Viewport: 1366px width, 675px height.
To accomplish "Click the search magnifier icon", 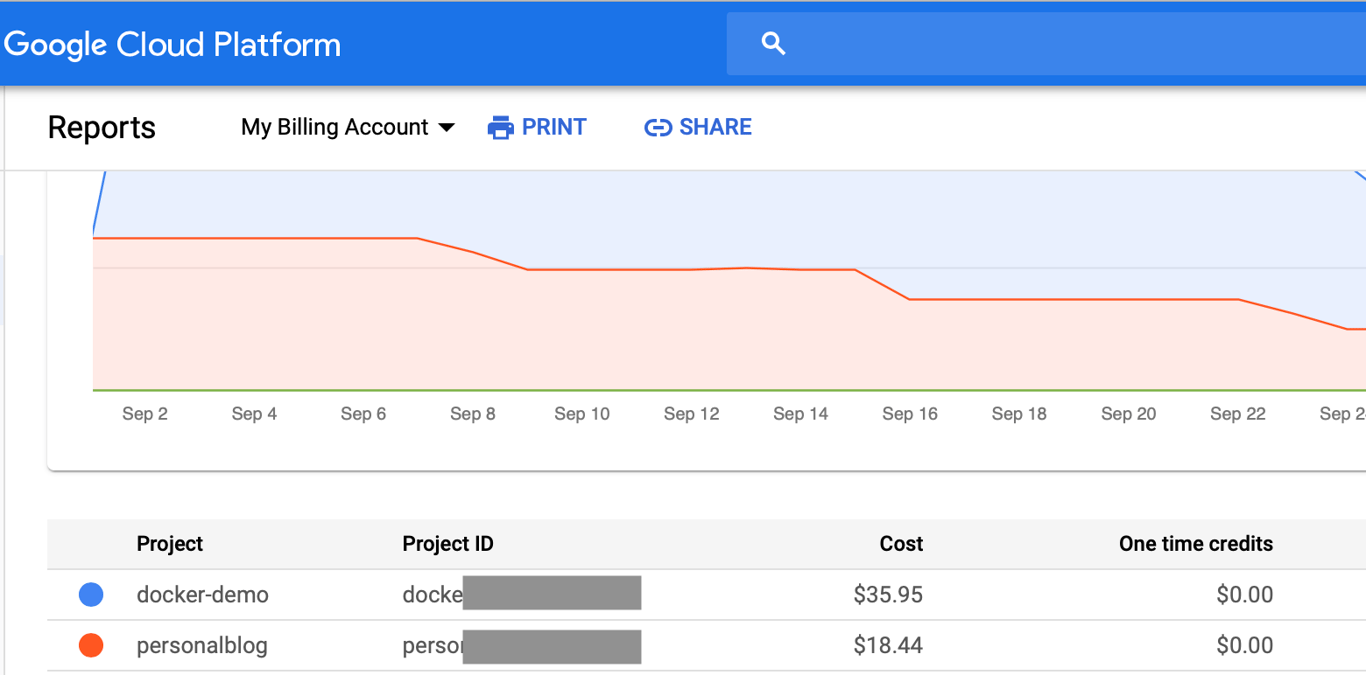I will 773,43.
